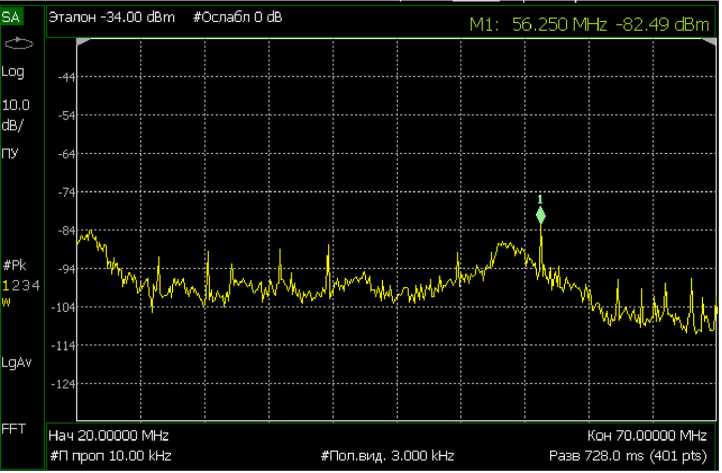This screenshot has height=473, width=722.
Task: Click the ПУ preamplifier label
Action: click(12, 153)
